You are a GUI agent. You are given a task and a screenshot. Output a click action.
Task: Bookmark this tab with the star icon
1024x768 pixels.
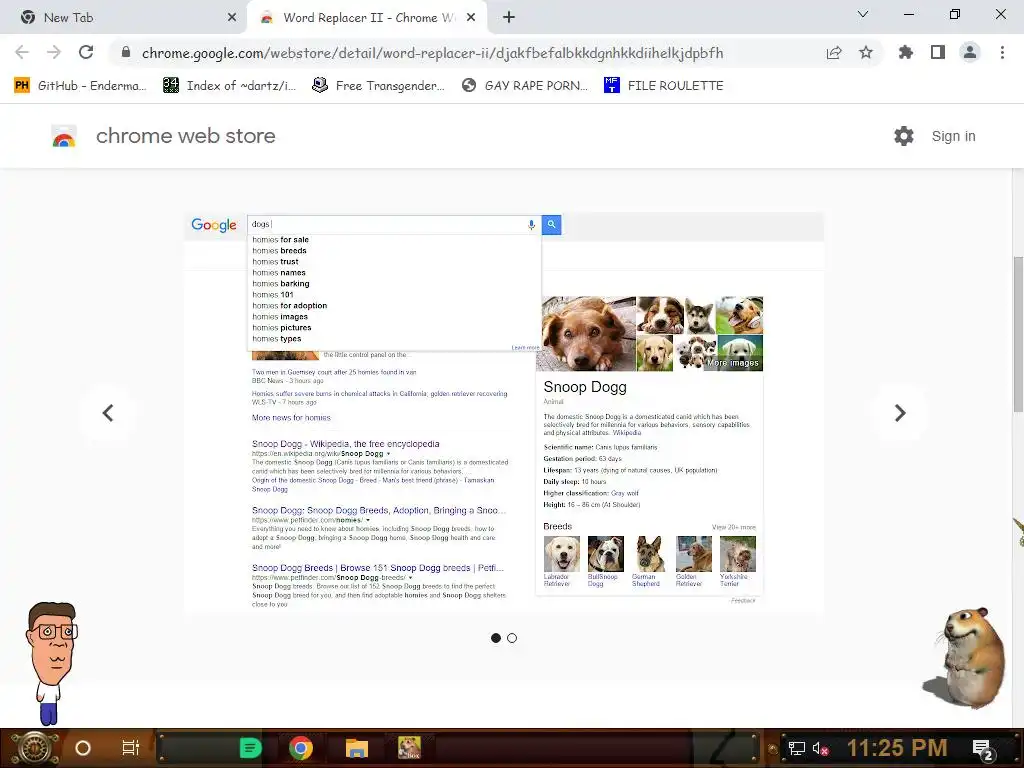point(866,52)
